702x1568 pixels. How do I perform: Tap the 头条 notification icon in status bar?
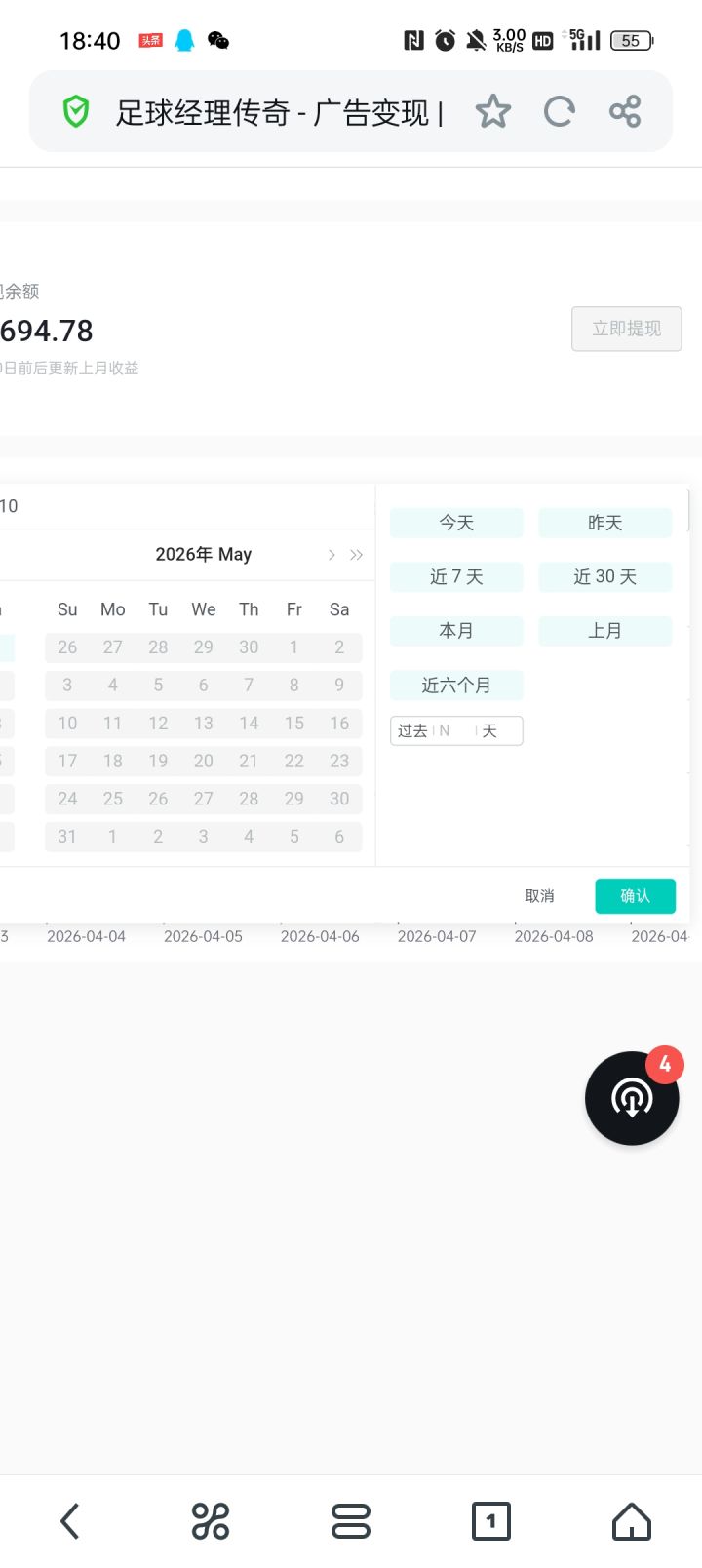(x=150, y=40)
